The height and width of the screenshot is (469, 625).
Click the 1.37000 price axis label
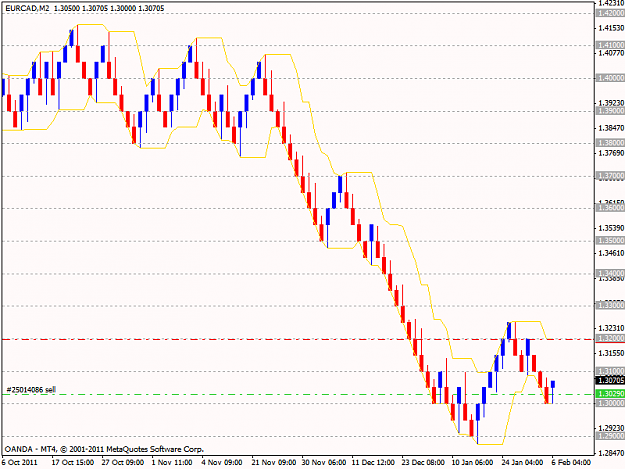coord(610,176)
